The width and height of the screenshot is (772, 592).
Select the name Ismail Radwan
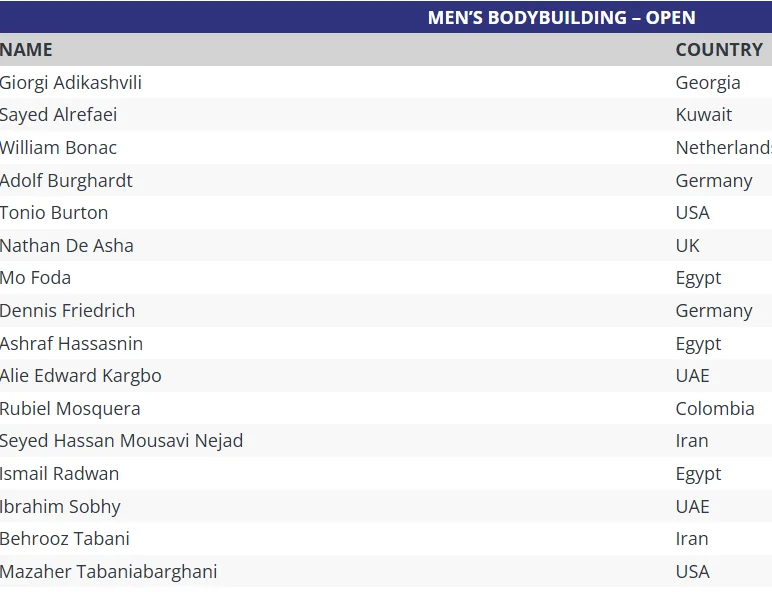(x=59, y=474)
